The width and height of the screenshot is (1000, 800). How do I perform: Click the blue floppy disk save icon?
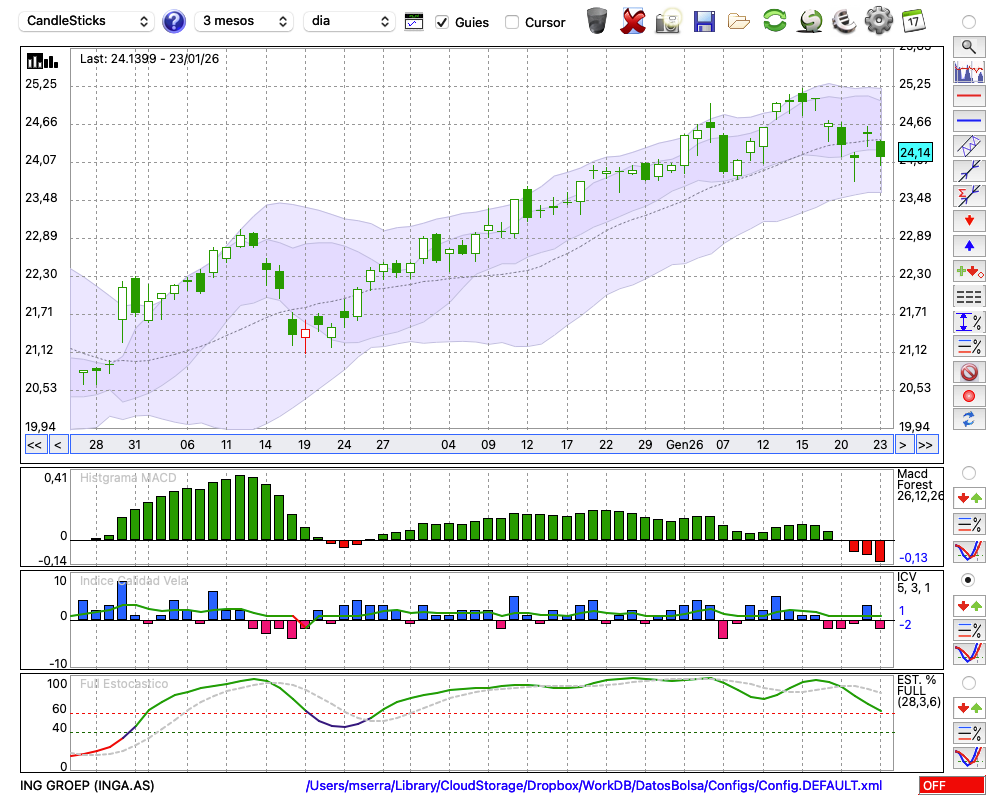coord(704,21)
